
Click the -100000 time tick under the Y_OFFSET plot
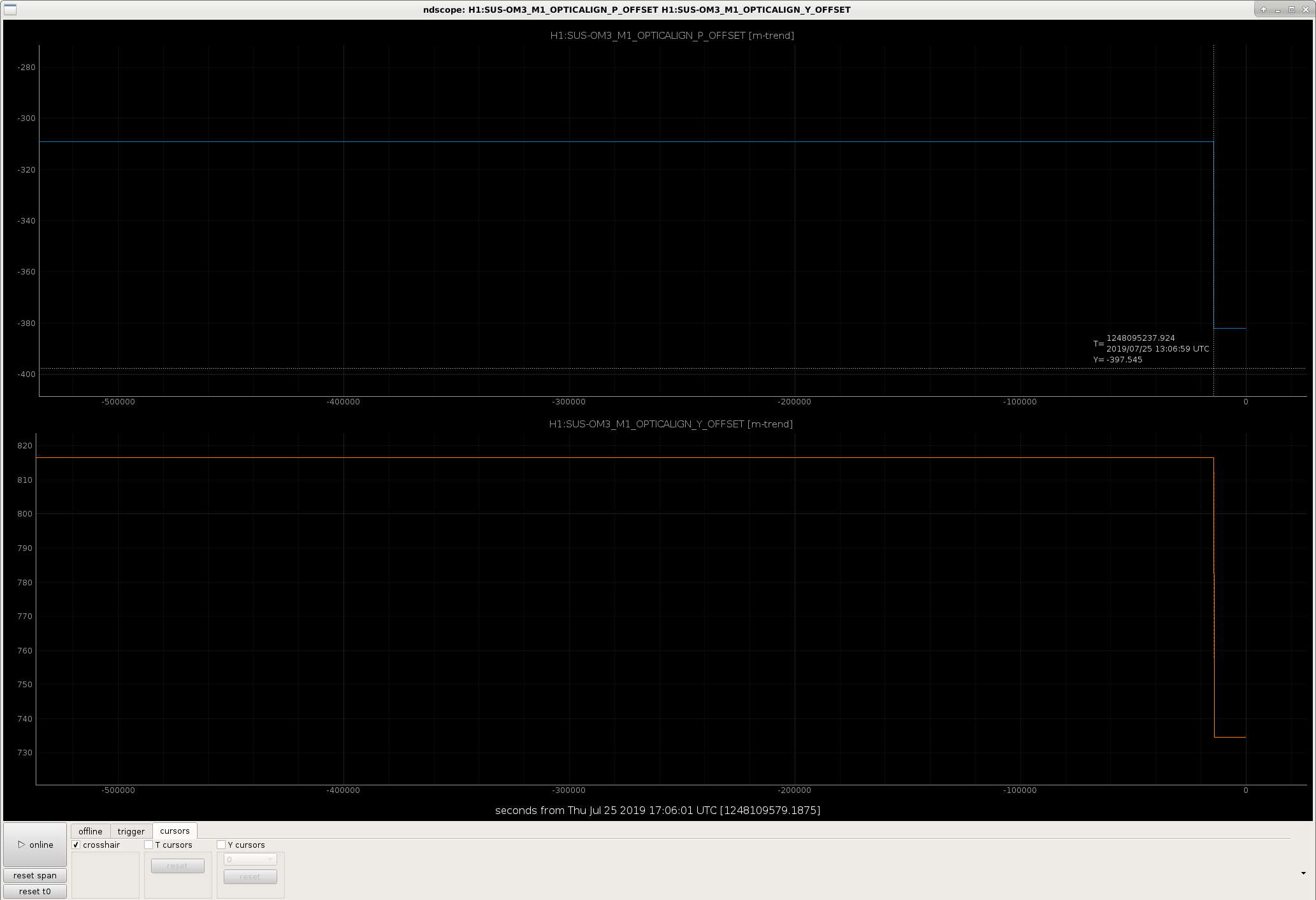(1020, 790)
